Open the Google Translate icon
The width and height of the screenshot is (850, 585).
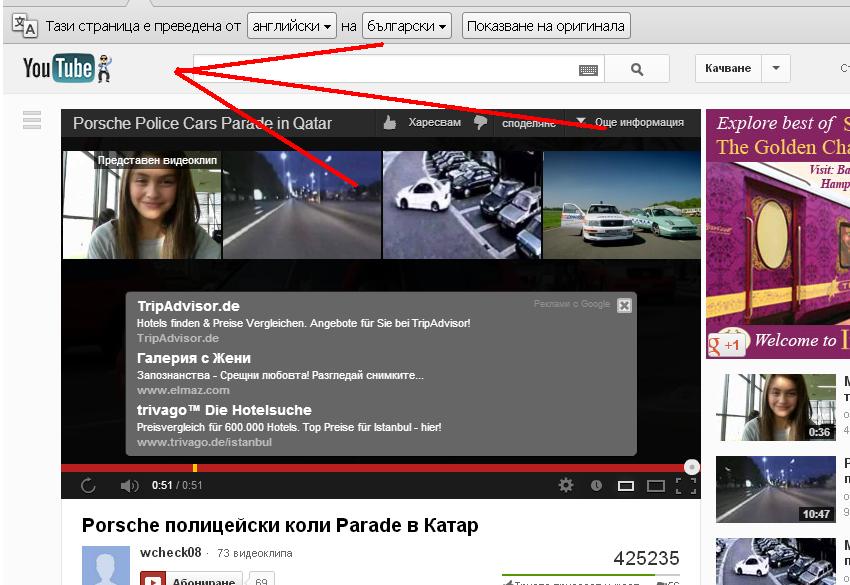tap(25, 25)
